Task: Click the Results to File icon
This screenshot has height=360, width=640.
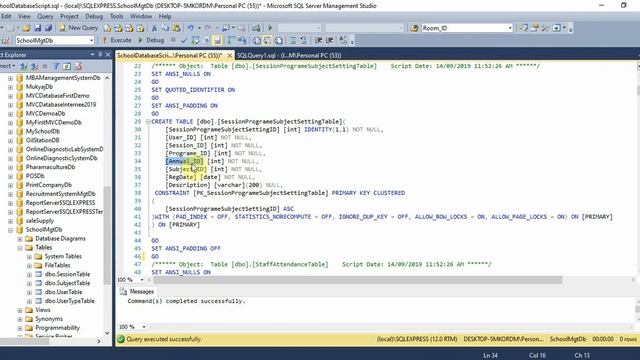Action: [x=279, y=40]
